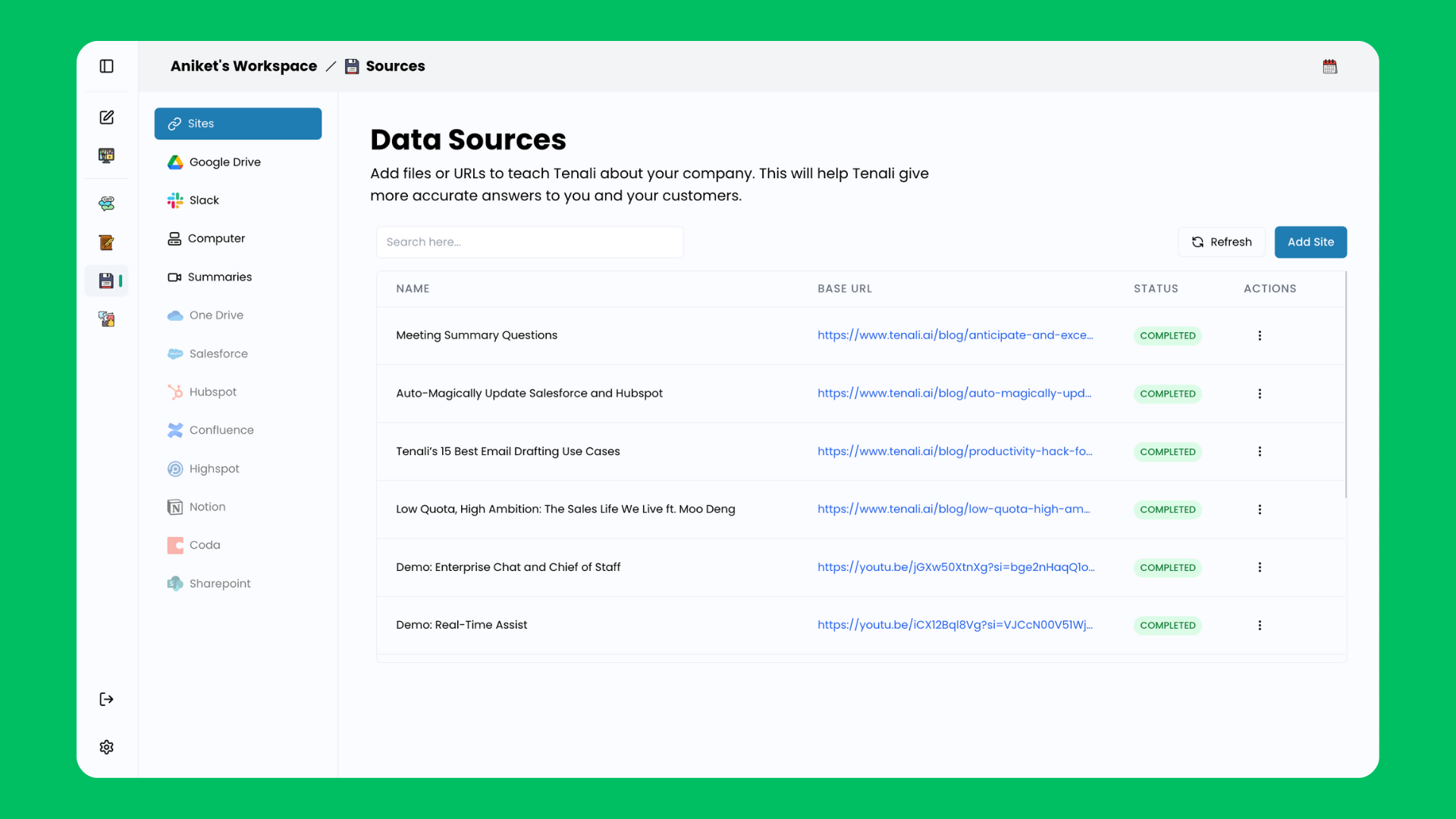Screen dimensions: 1456x819
Task: Focus the Search here input field
Action: click(529, 242)
